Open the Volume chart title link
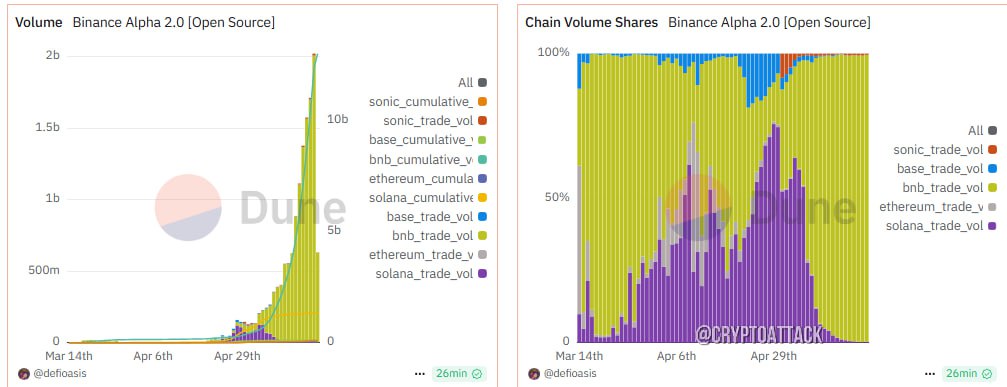The width and height of the screenshot is (1007, 387). point(39,22)
